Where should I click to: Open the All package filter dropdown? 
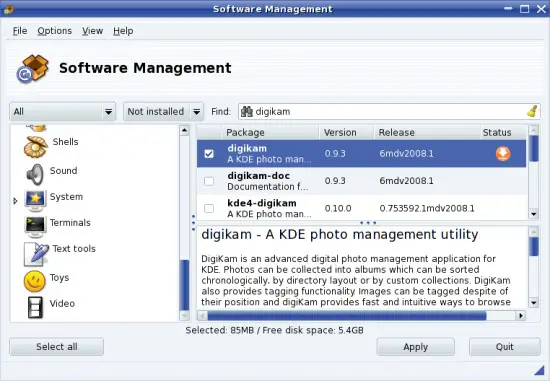click(x=63, y=112)
